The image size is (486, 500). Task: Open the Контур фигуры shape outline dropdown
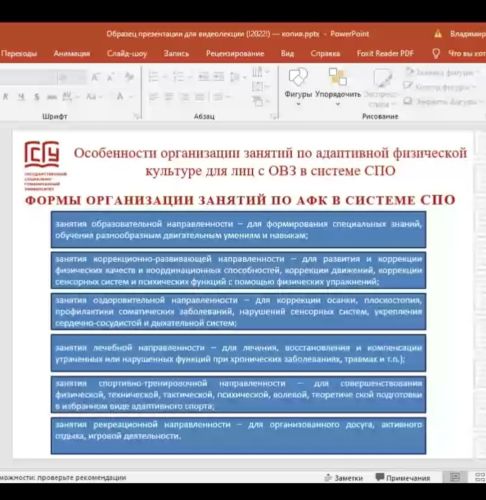click(439, 87)
